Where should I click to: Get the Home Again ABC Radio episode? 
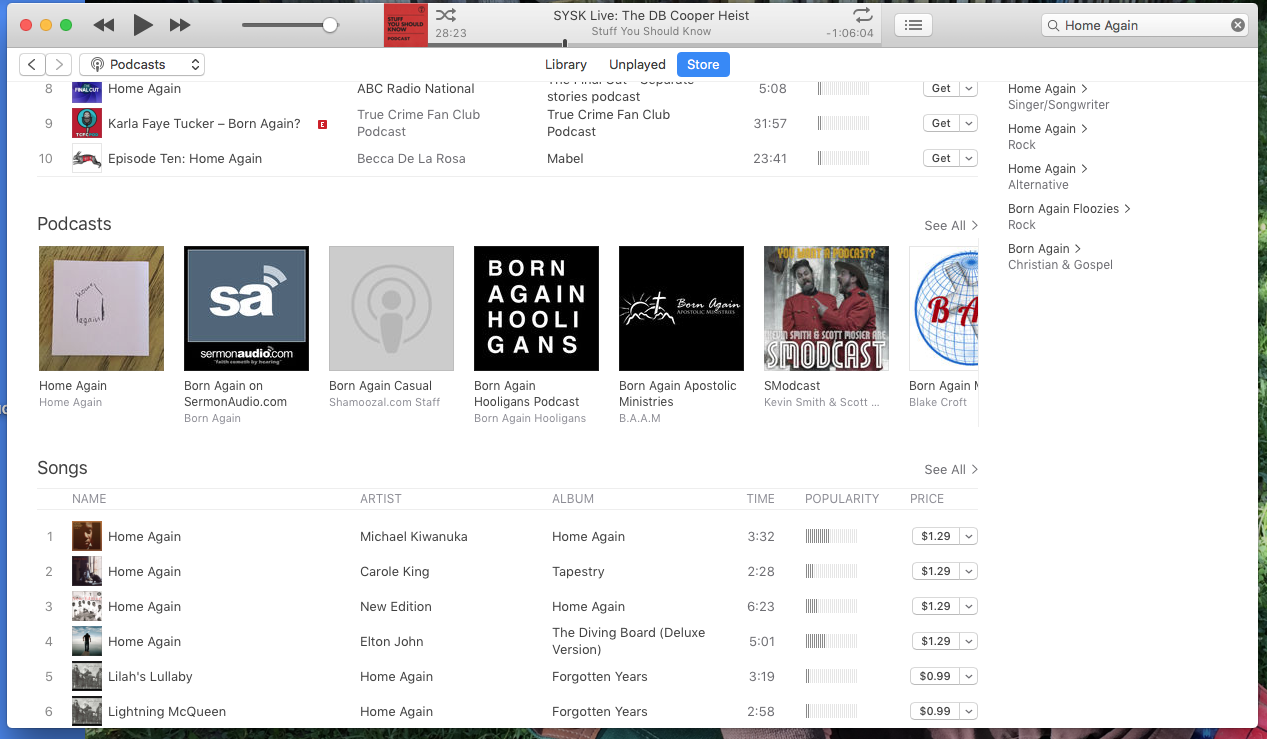point(941,88)
